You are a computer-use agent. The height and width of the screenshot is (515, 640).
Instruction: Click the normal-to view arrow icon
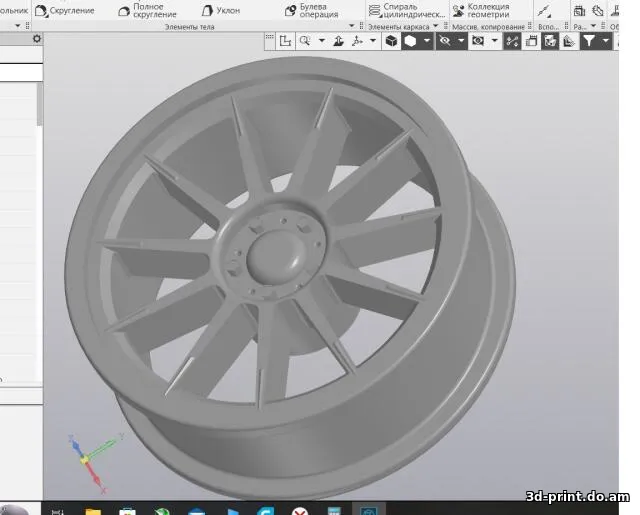[x=338, y=41]
